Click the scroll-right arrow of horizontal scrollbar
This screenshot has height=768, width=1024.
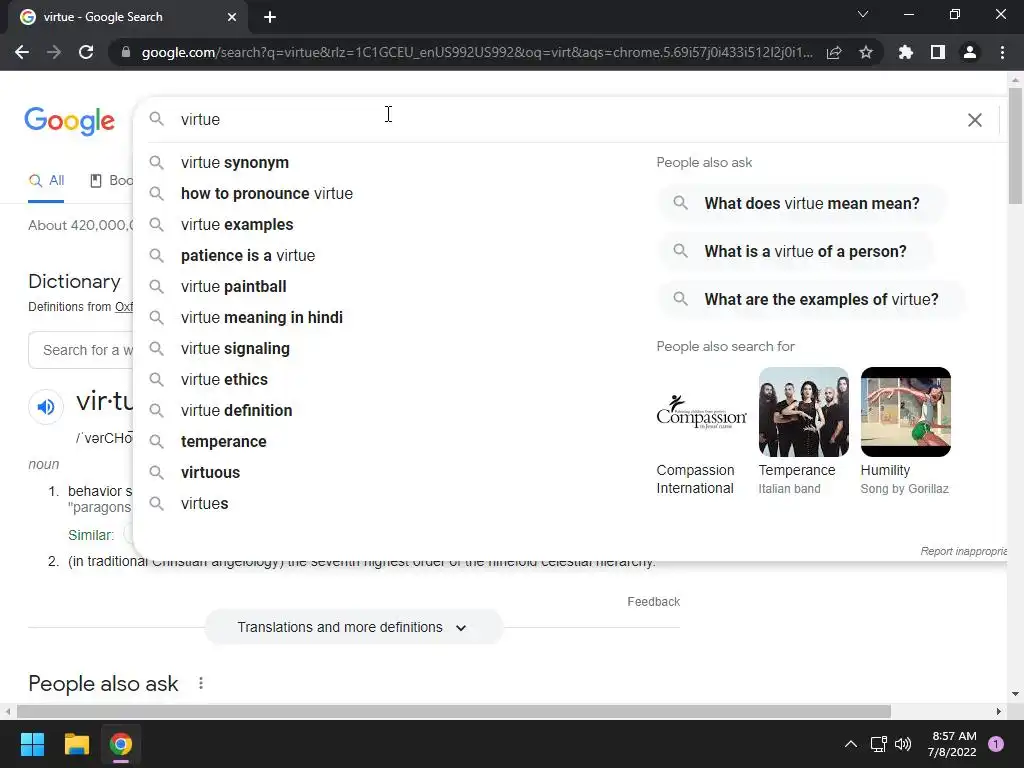pos(999,711)
